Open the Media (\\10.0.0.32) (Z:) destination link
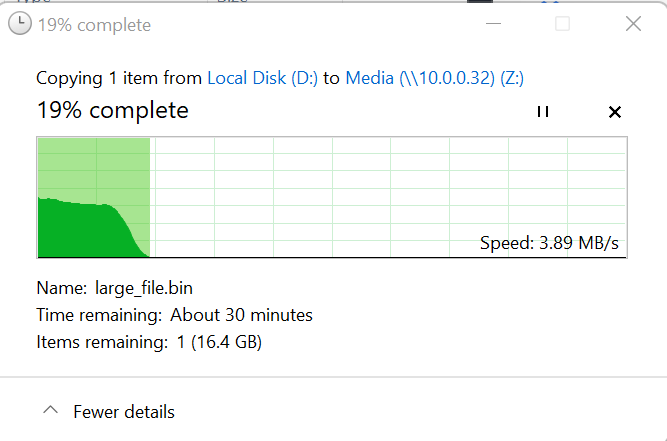Image resolution: width=667 pixels, height=441 pixels. point(434,78)
